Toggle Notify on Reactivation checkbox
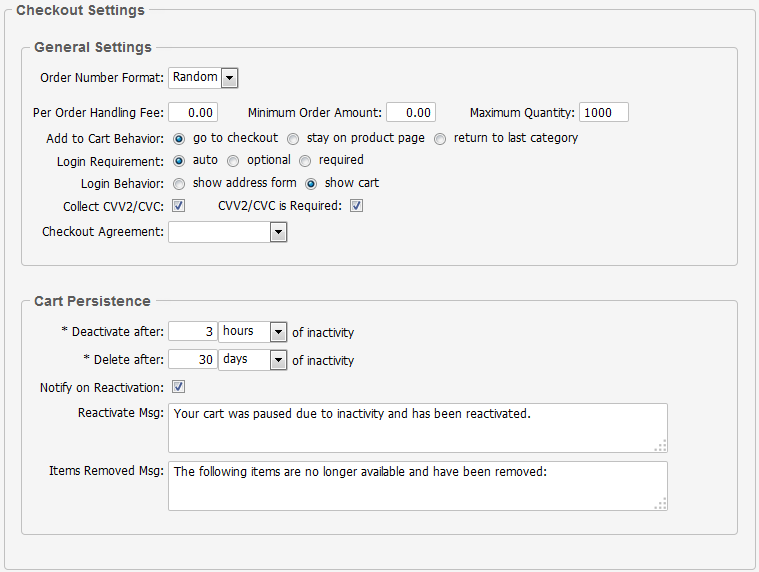Viewport: 759px width, 572px height. pos(179,387)
